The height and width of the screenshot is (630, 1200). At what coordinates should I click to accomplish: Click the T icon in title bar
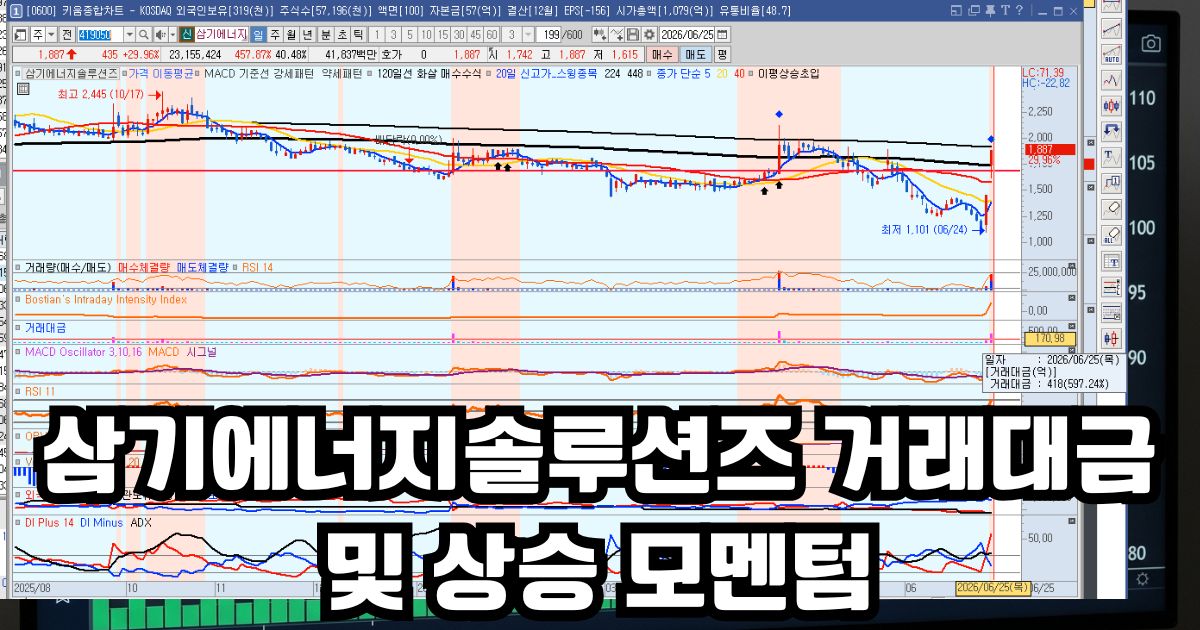tap(1005, 10)
